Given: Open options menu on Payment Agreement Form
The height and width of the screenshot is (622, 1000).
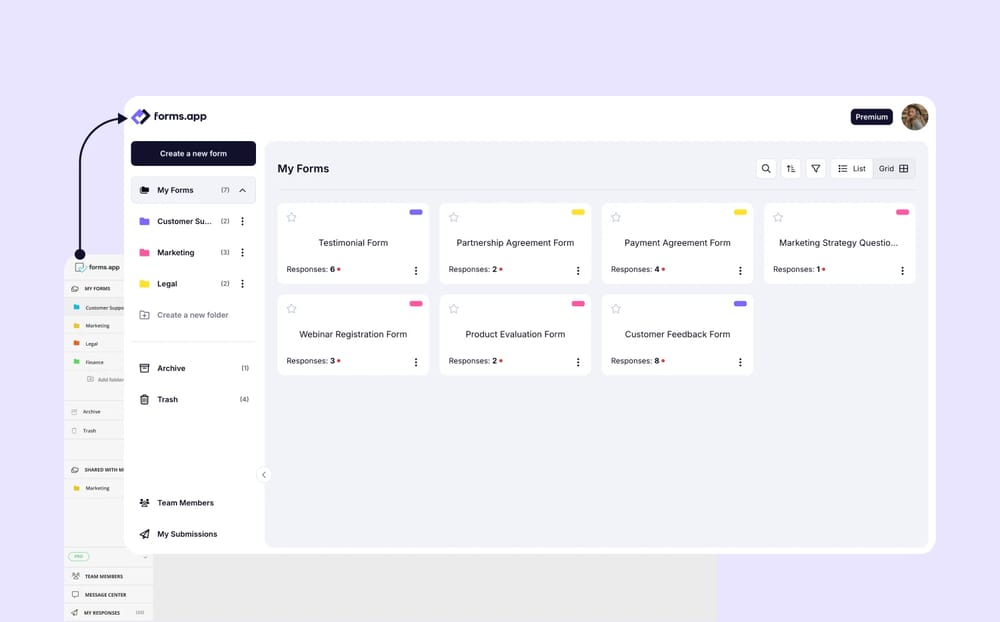Looking at the screenshot, I should click(740, 270).
